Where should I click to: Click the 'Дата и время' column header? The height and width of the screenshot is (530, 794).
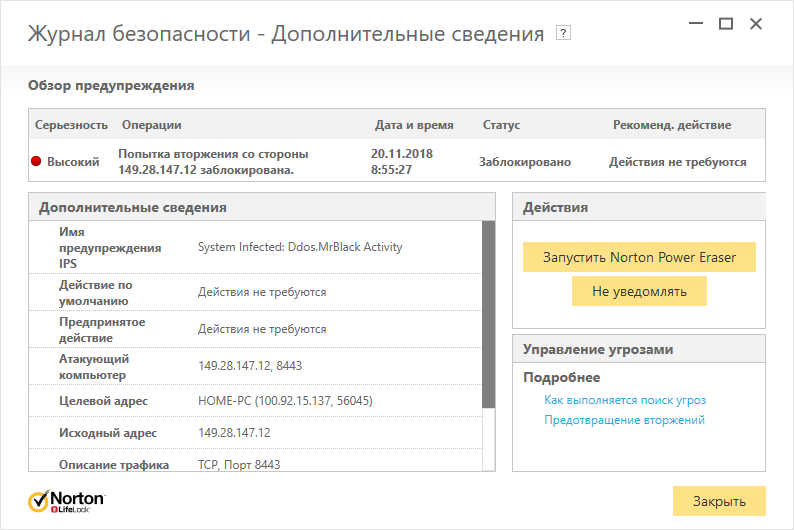(x=414, y=125)
